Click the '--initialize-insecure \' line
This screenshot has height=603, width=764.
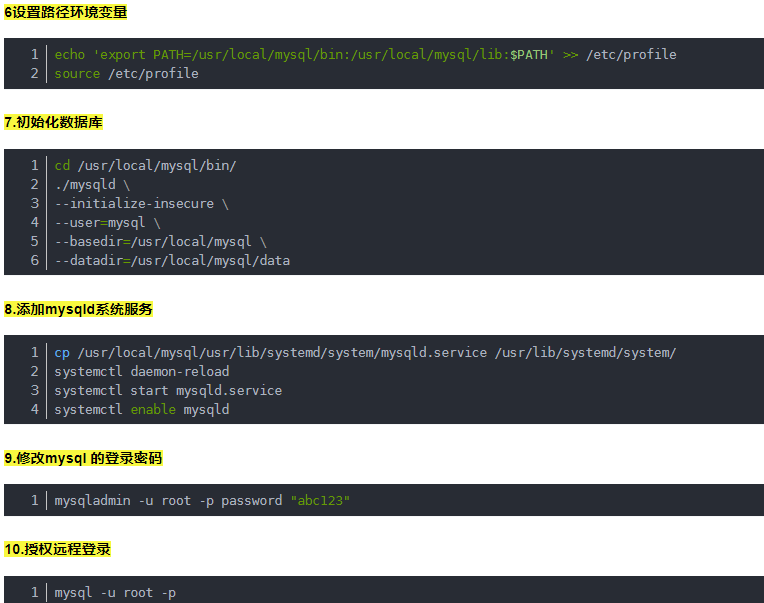tap(141, 204)
